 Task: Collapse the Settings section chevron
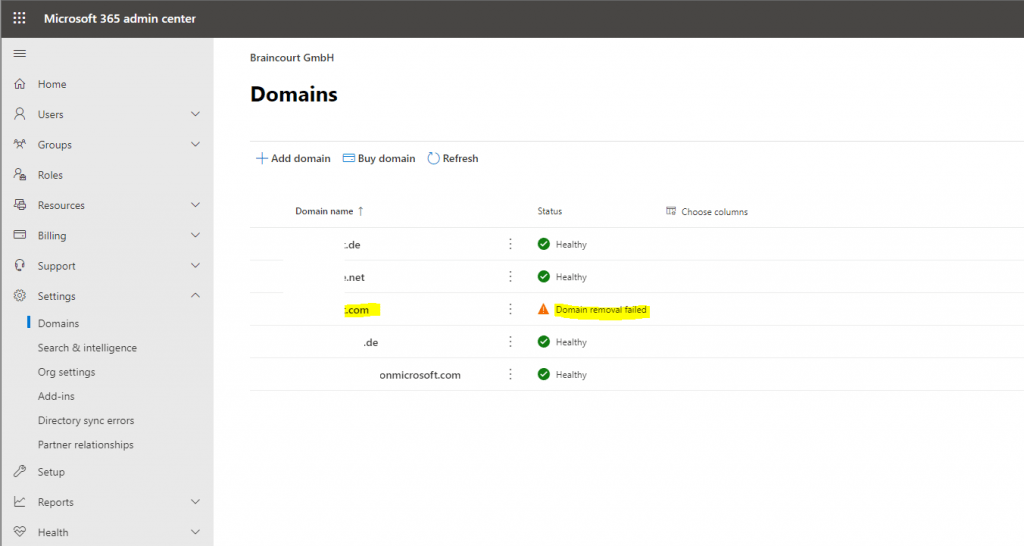click(195, 295)
